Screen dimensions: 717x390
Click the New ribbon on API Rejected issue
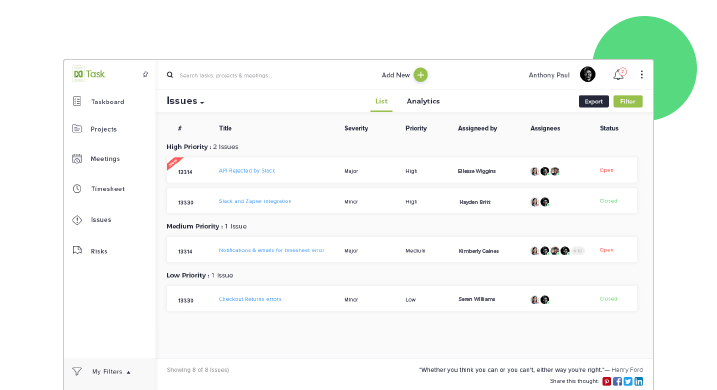174,163
